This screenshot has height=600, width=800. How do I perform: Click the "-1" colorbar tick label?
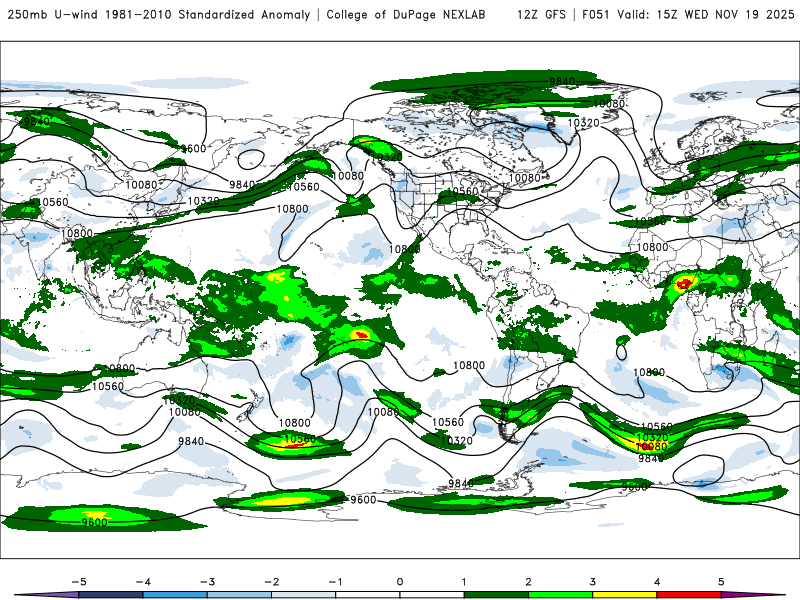336,582
